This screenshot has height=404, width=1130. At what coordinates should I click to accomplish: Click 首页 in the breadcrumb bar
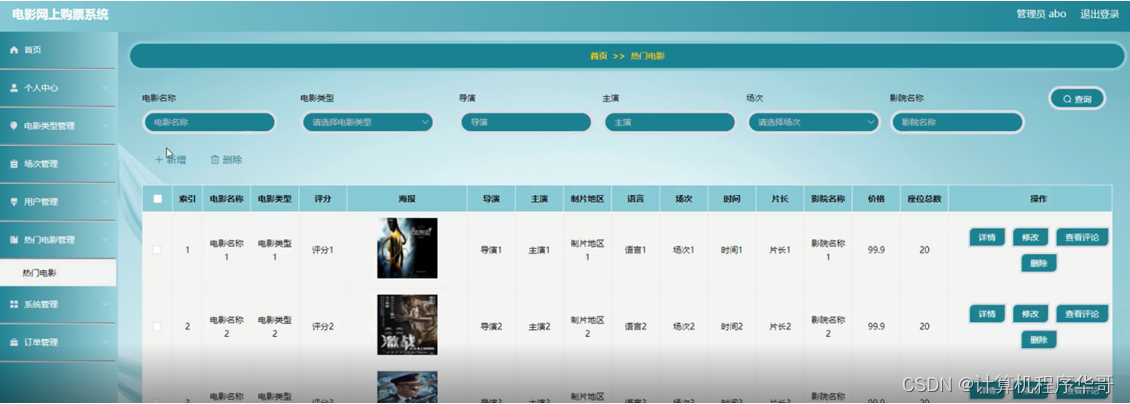[598, 55]
